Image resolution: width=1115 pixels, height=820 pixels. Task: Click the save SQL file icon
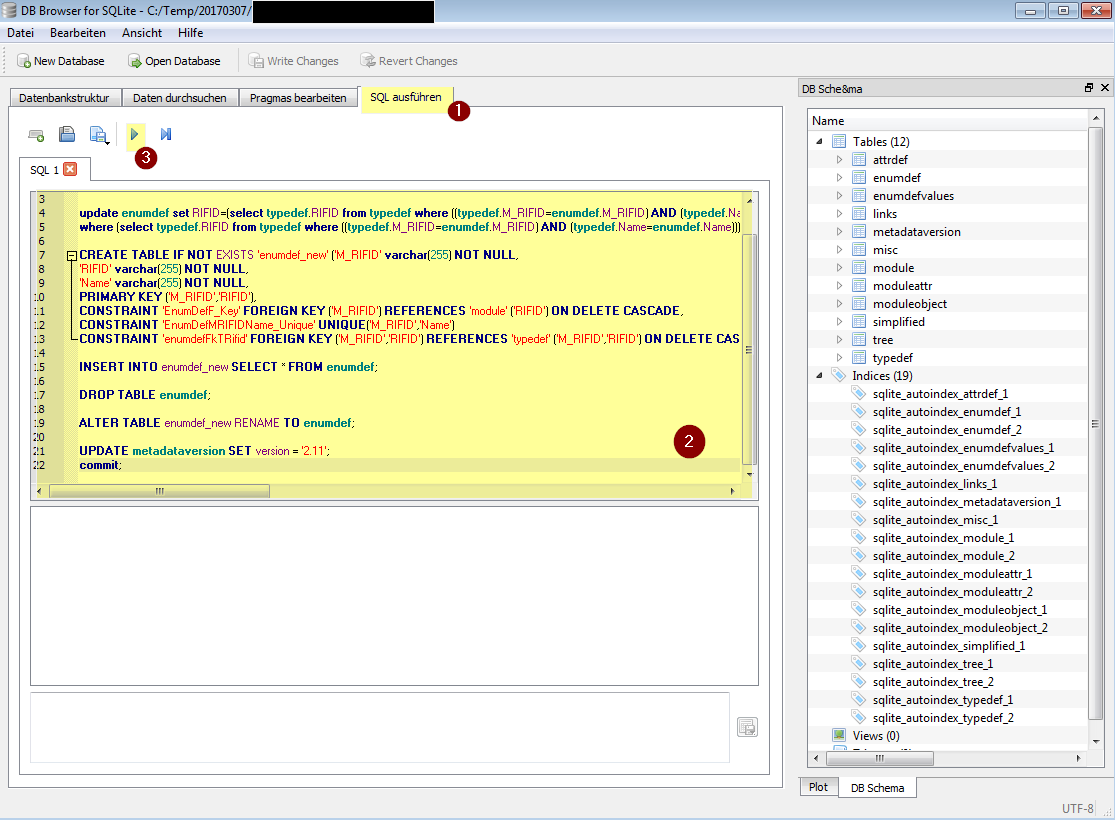pos(66,134)
